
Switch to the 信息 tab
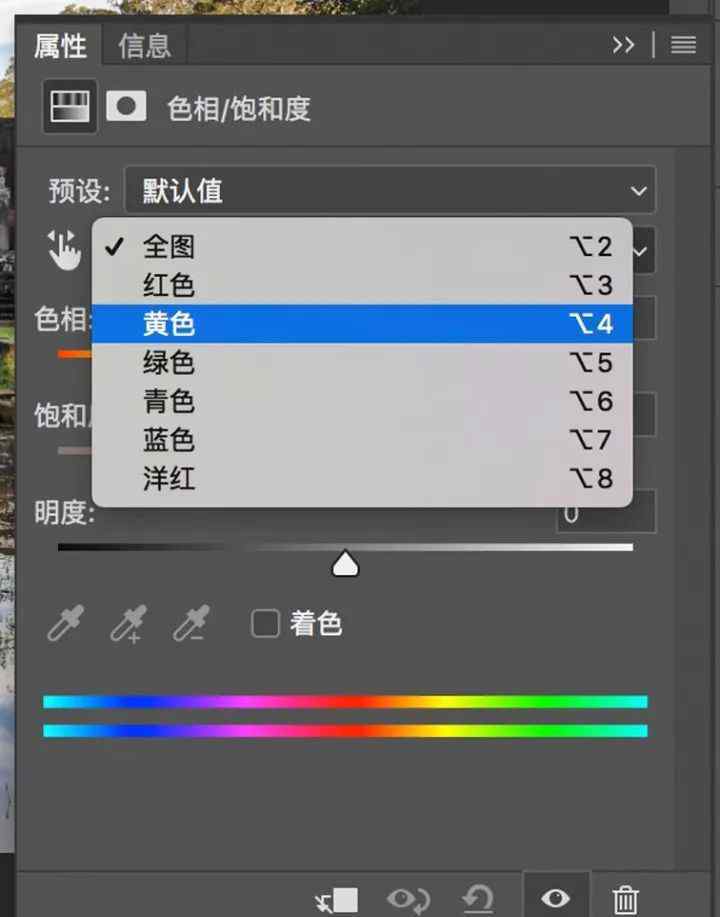pos(144,46)
